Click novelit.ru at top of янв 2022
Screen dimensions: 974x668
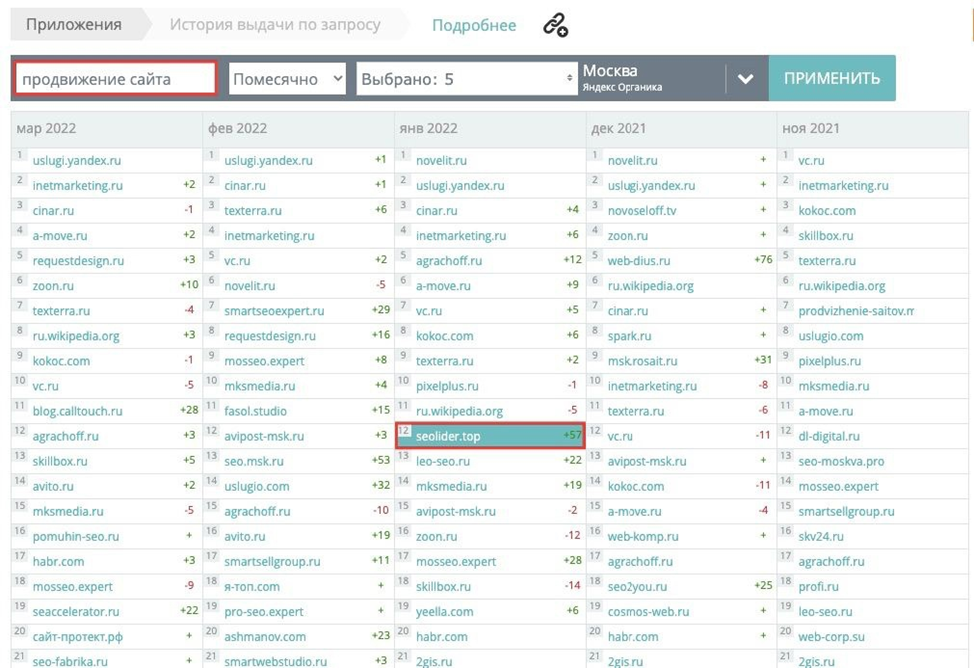tap(441, 160)
